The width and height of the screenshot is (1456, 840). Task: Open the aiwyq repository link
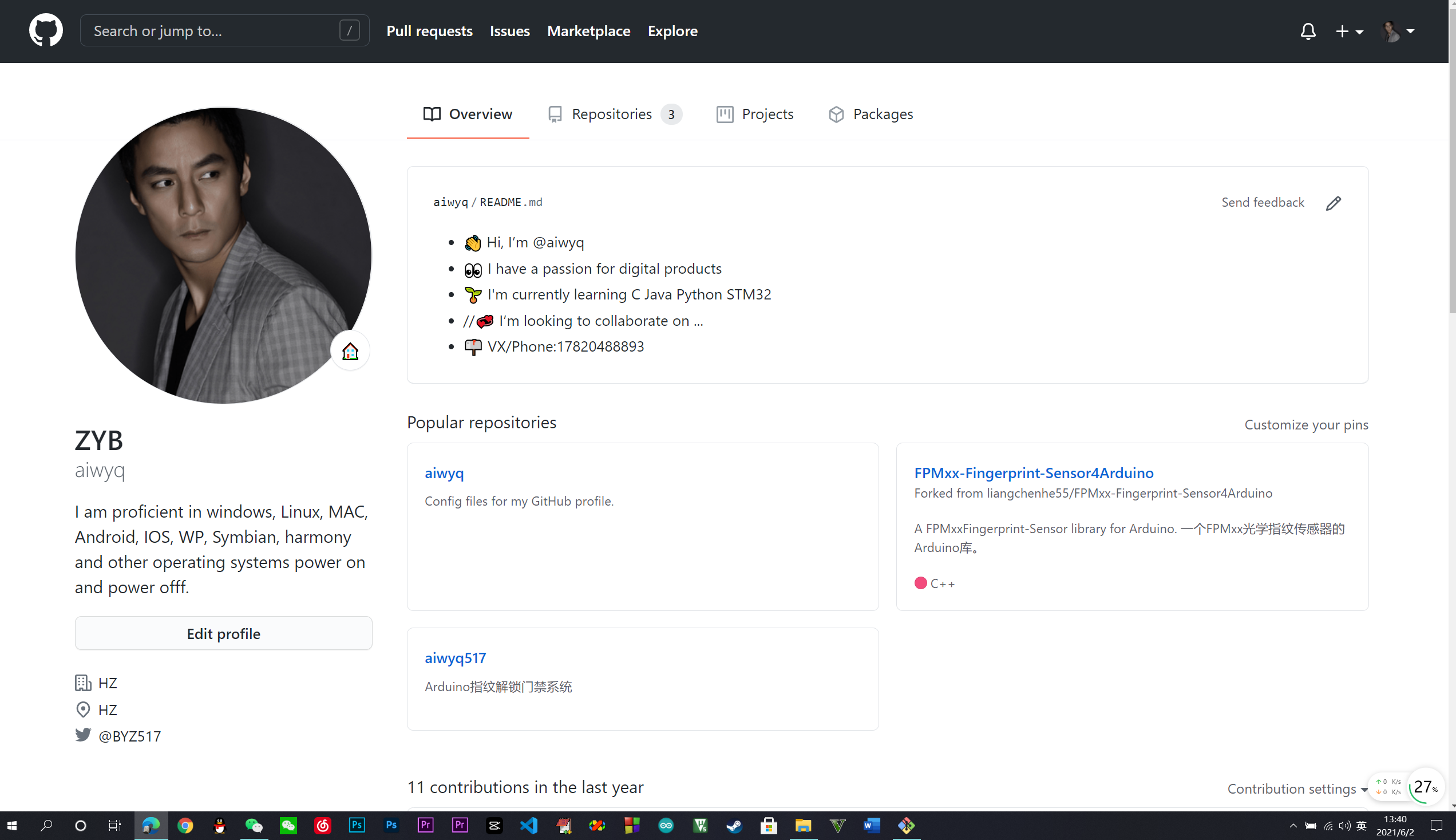[444, 473]
